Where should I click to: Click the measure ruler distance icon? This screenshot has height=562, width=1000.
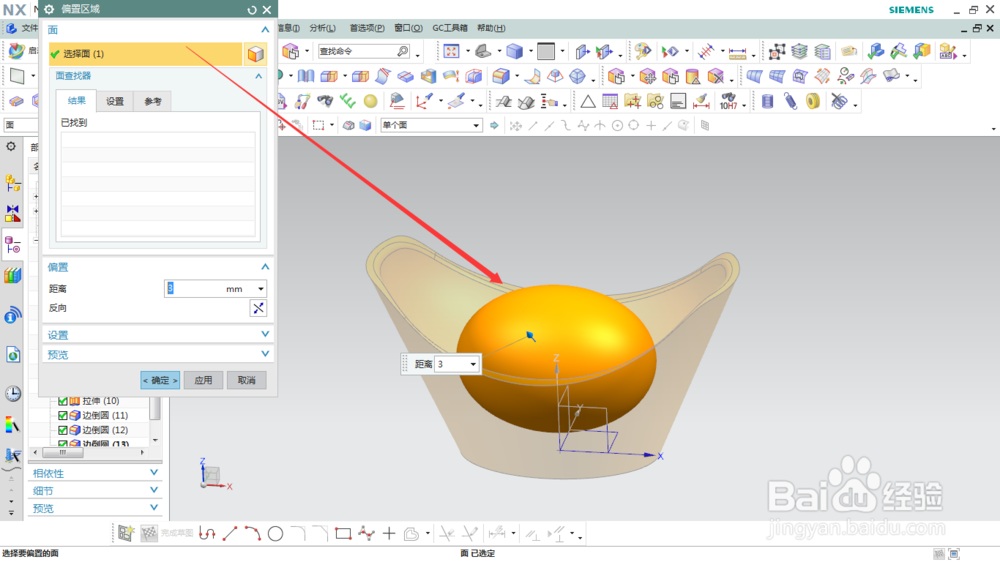coord(737,52)
